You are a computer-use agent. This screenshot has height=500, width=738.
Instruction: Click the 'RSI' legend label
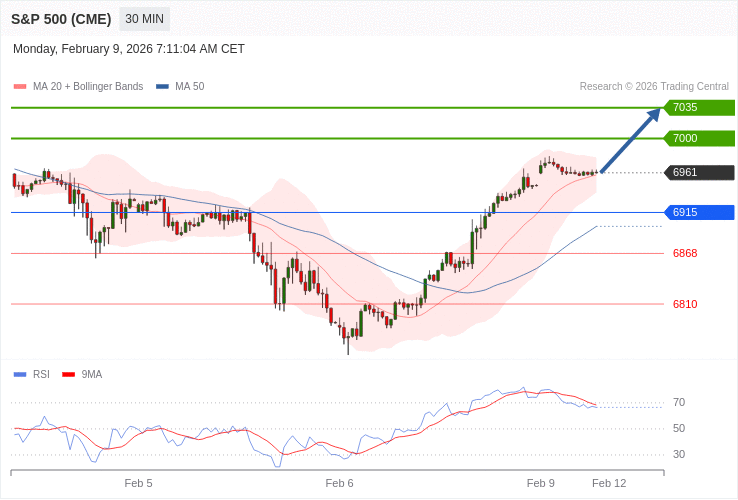pos(41,375)
